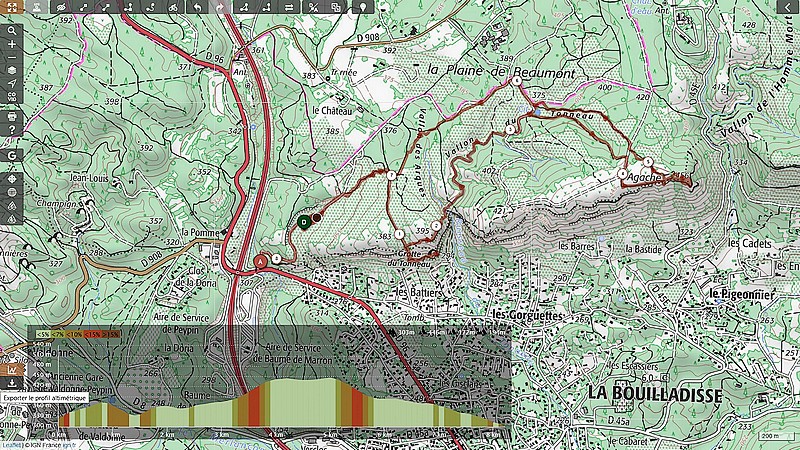Viewport: 800px width, 450px height.
Task: Click the 'le Château' map label
Action: 332,110
